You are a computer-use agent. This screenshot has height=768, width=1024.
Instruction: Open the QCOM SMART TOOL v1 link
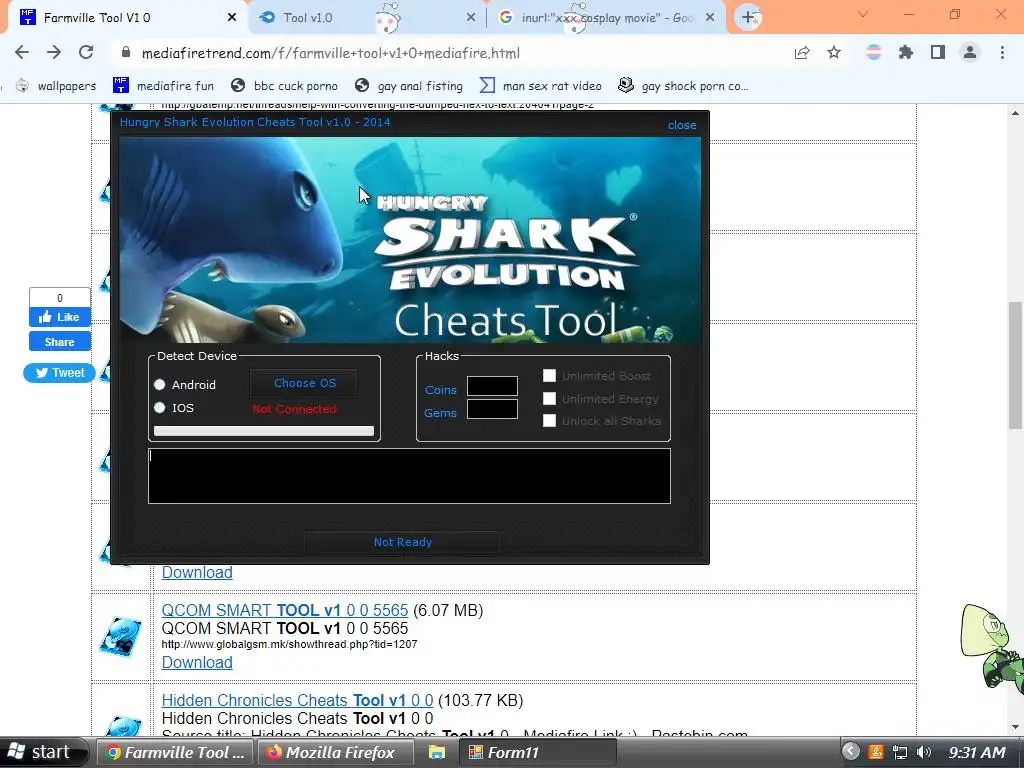pos(285,610)
